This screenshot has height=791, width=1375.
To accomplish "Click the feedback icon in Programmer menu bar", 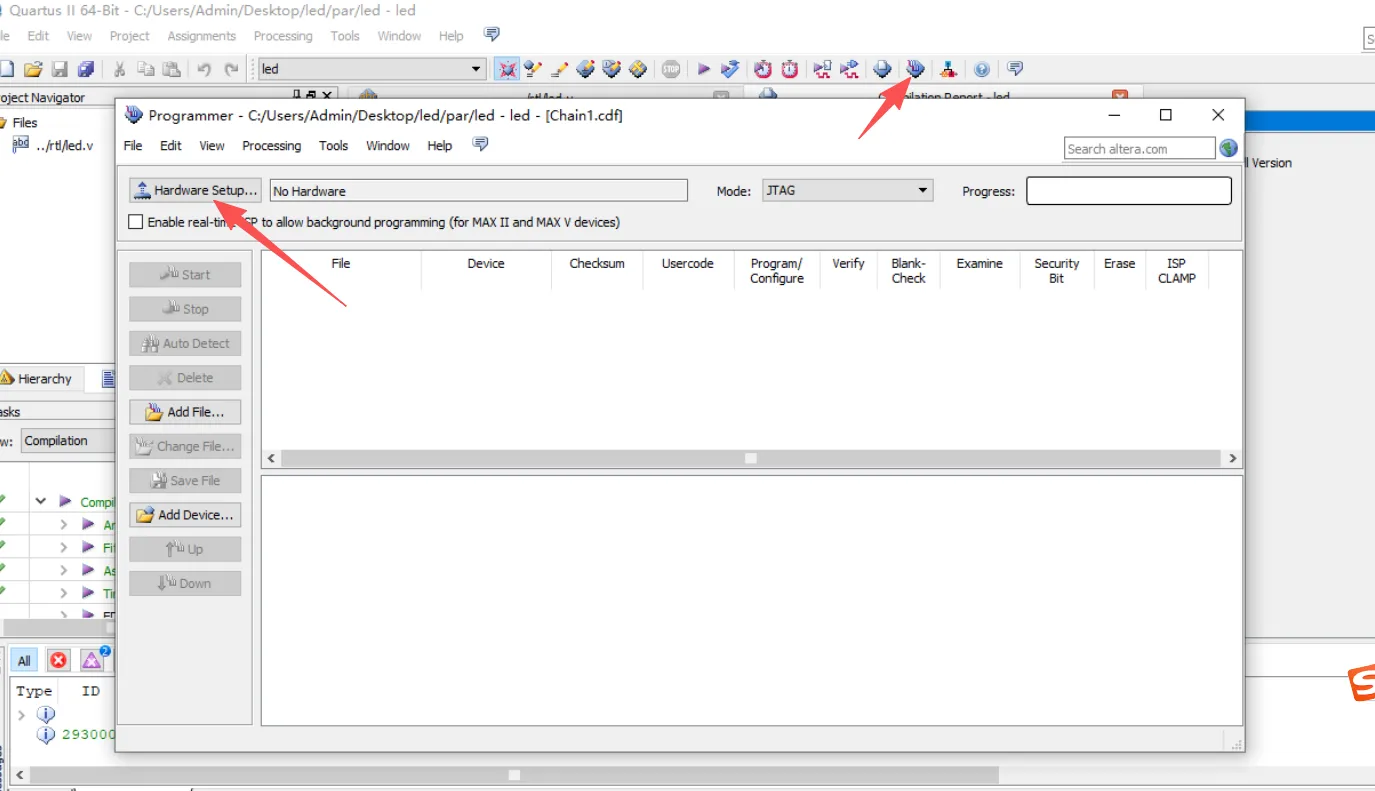I will 480,145.
